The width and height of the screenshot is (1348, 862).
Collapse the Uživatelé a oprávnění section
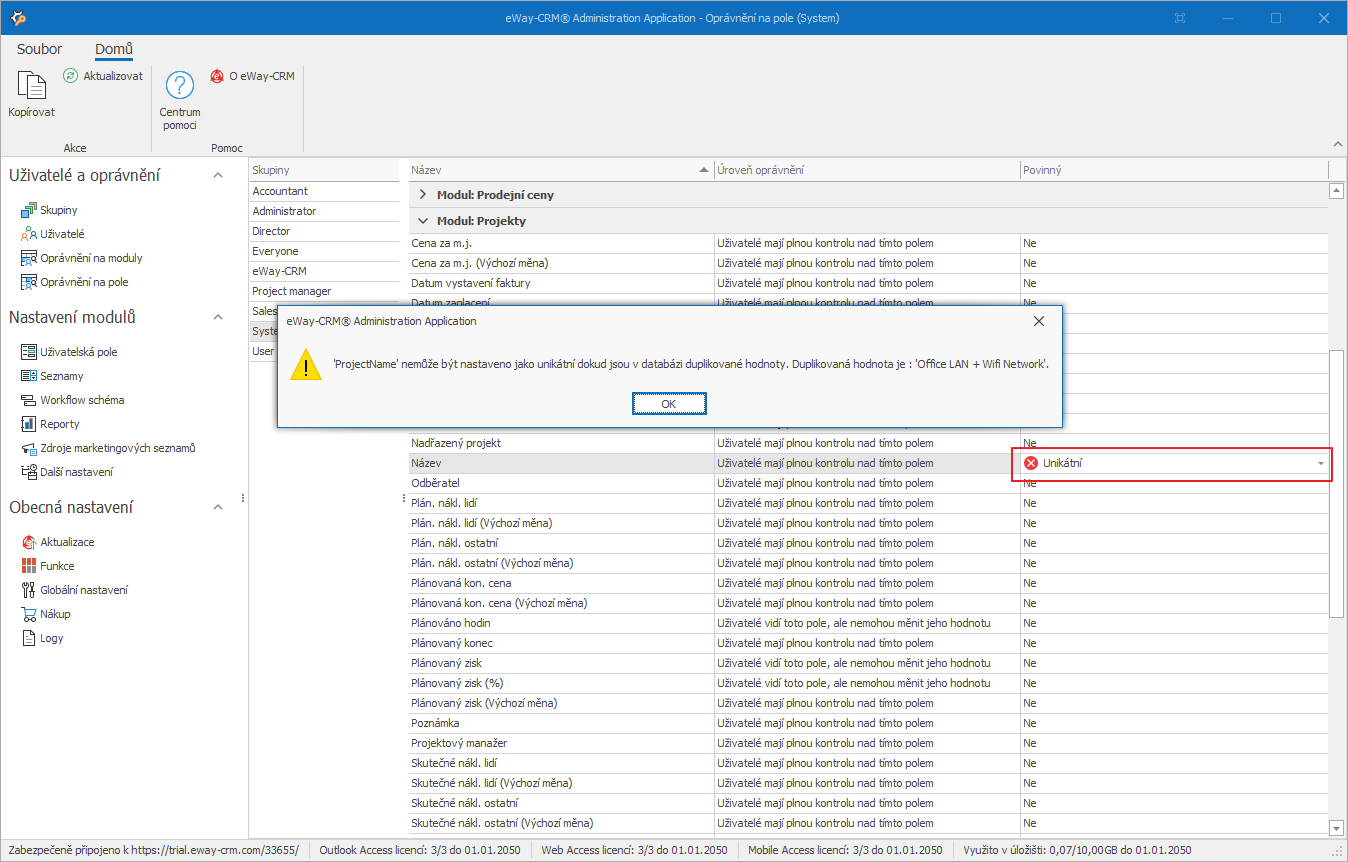[218, 176]
